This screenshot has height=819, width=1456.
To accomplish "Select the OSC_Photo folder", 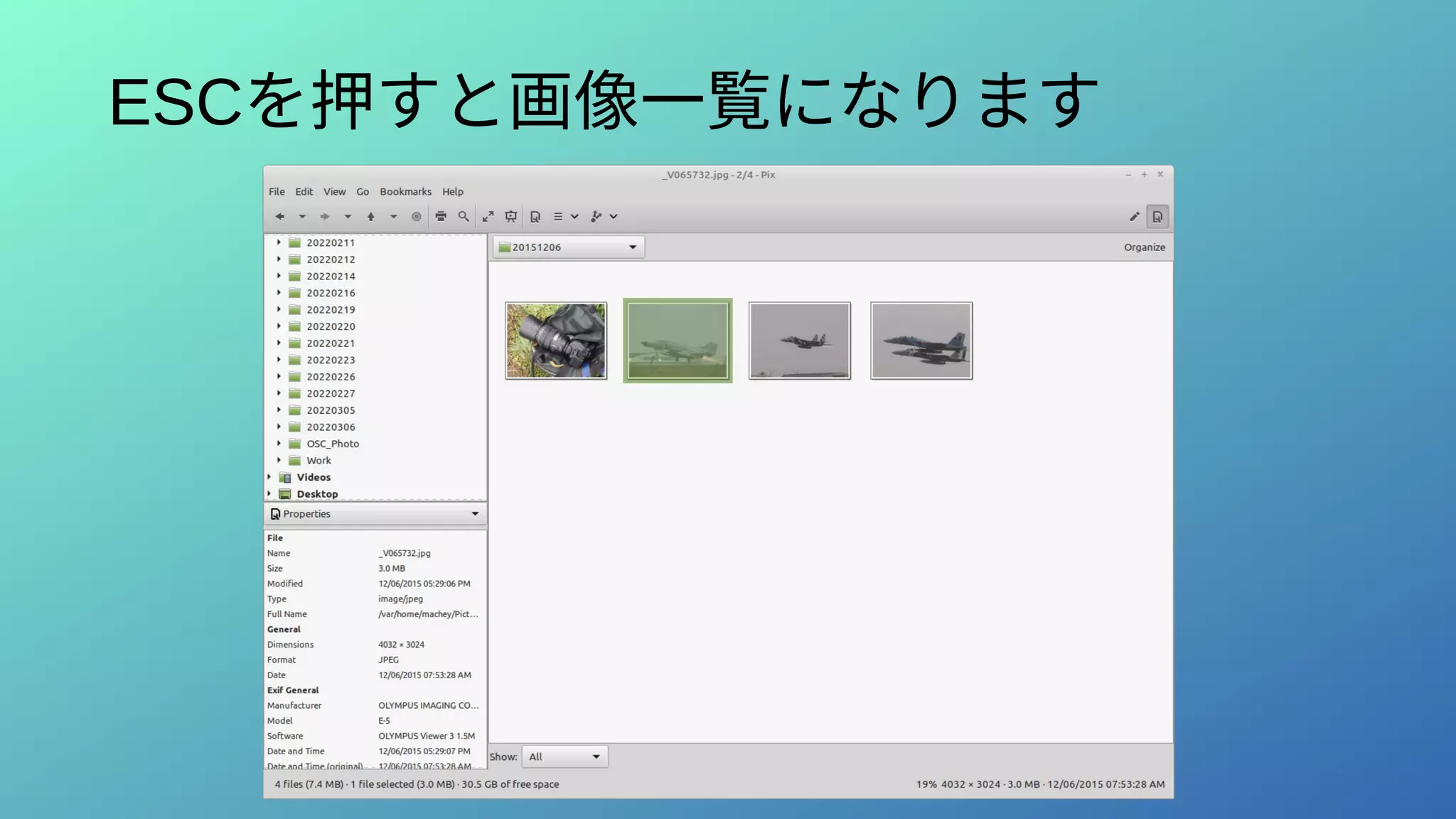I will (332, 444).
